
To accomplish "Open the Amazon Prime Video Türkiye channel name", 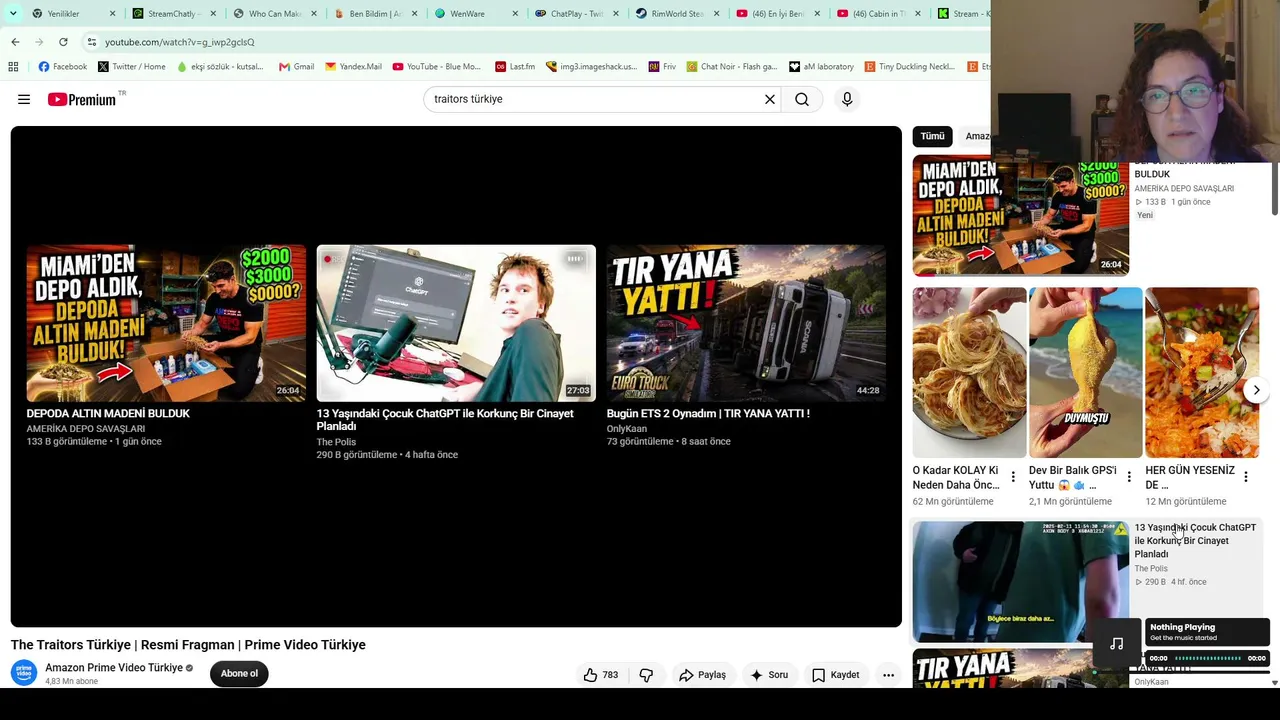I will point(114,667).
